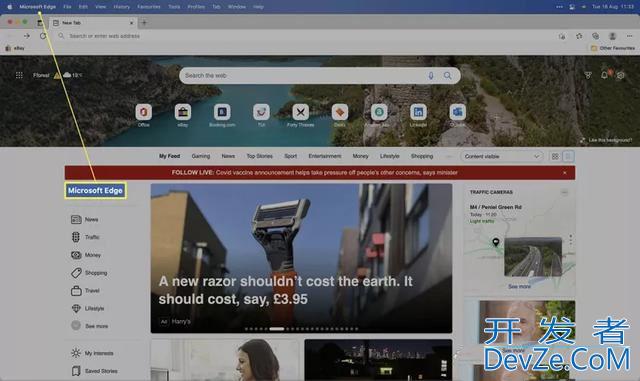This screenshot has height=381, width=640.
Task: Open the Money sidebar item
Action: tap(86, 255)
